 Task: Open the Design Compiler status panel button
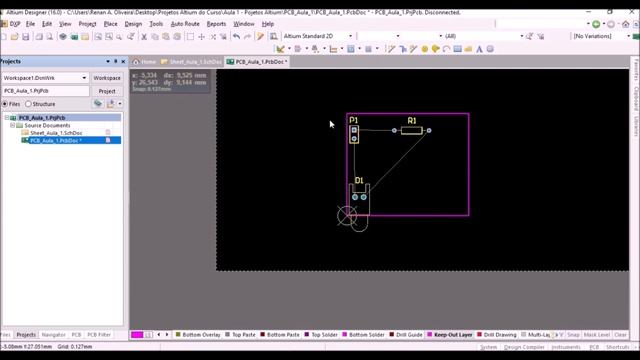(x=524, y=347)
